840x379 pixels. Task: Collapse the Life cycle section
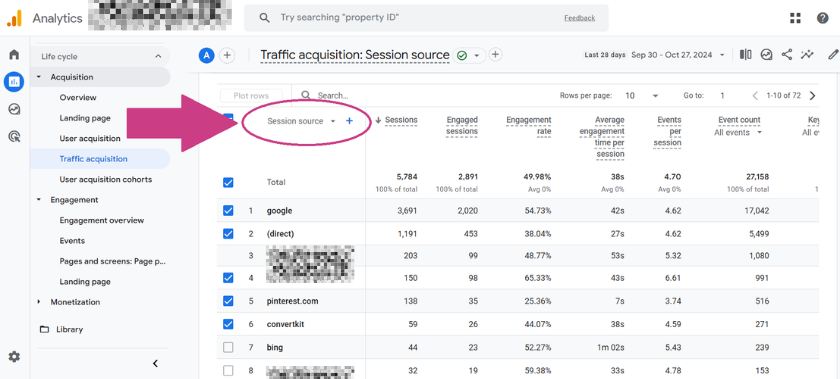click(x=158, y=56)
